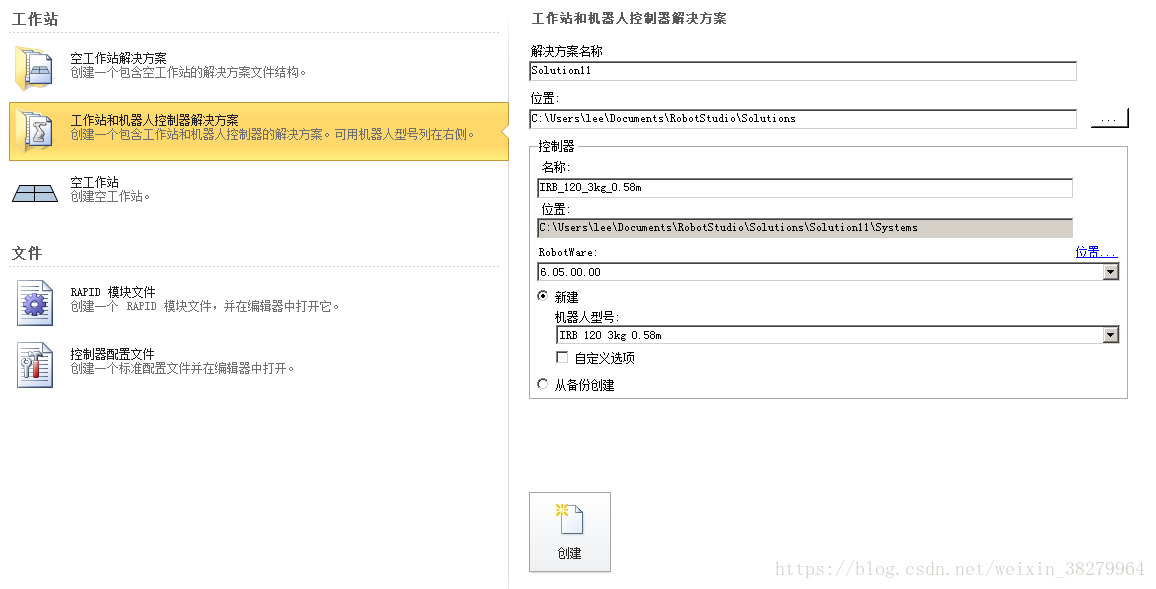Click description 创建一个标准配置文件并在编辑器中打开。
Viewport: 1156px width, 589px height.
pos(183,369)
